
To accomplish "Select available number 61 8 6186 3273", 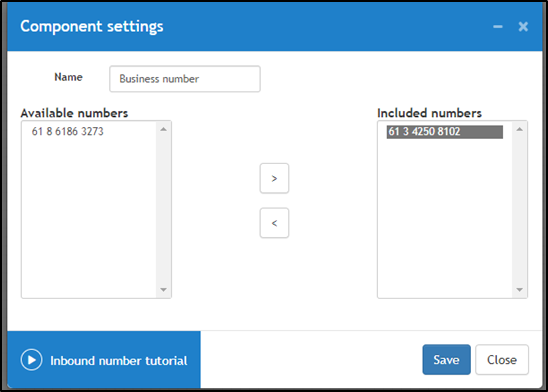I will (x=68, y=131).
